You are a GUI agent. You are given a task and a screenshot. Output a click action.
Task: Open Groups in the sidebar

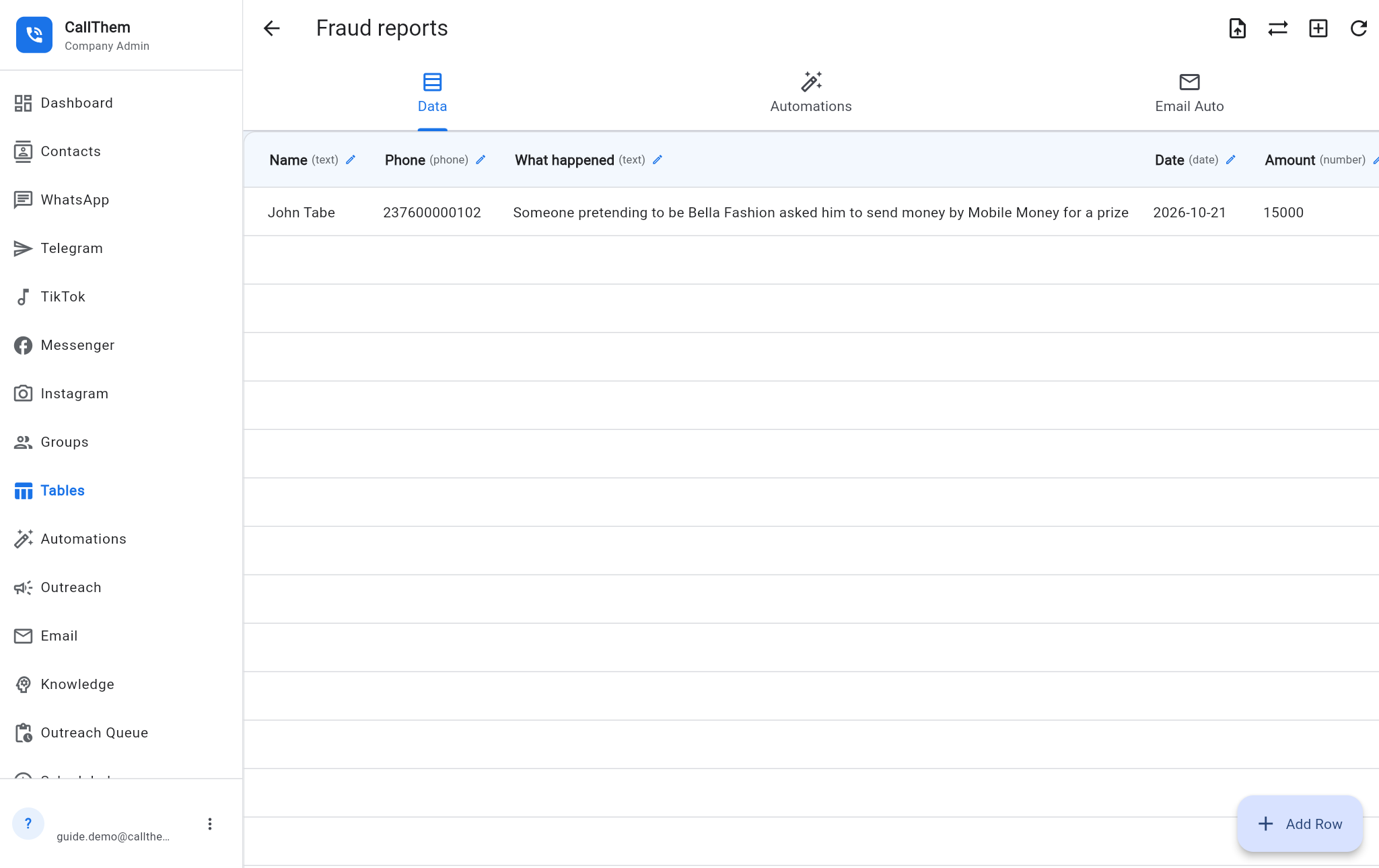point(121,442)
